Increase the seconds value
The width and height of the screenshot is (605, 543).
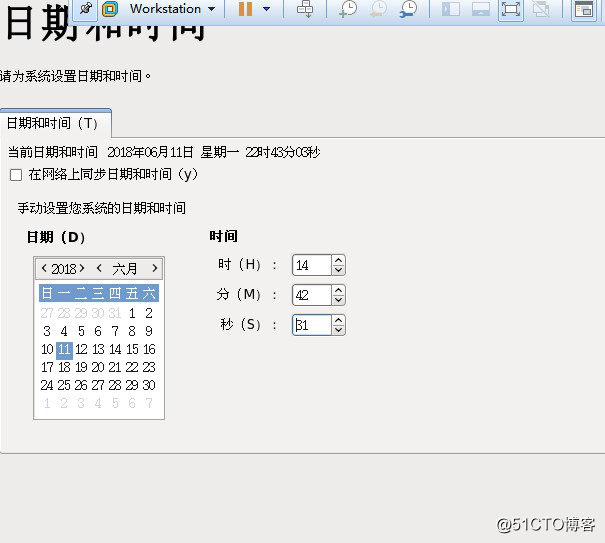pyautogui.click(x=338, y=320)
